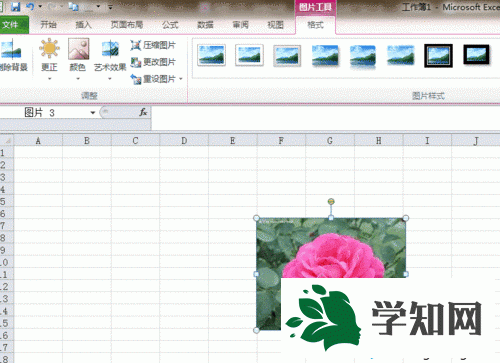Viewport: 500px width, 363px height.
Task: Select the 格式 (Format) picture tools tab
Action: coord(315,25)
